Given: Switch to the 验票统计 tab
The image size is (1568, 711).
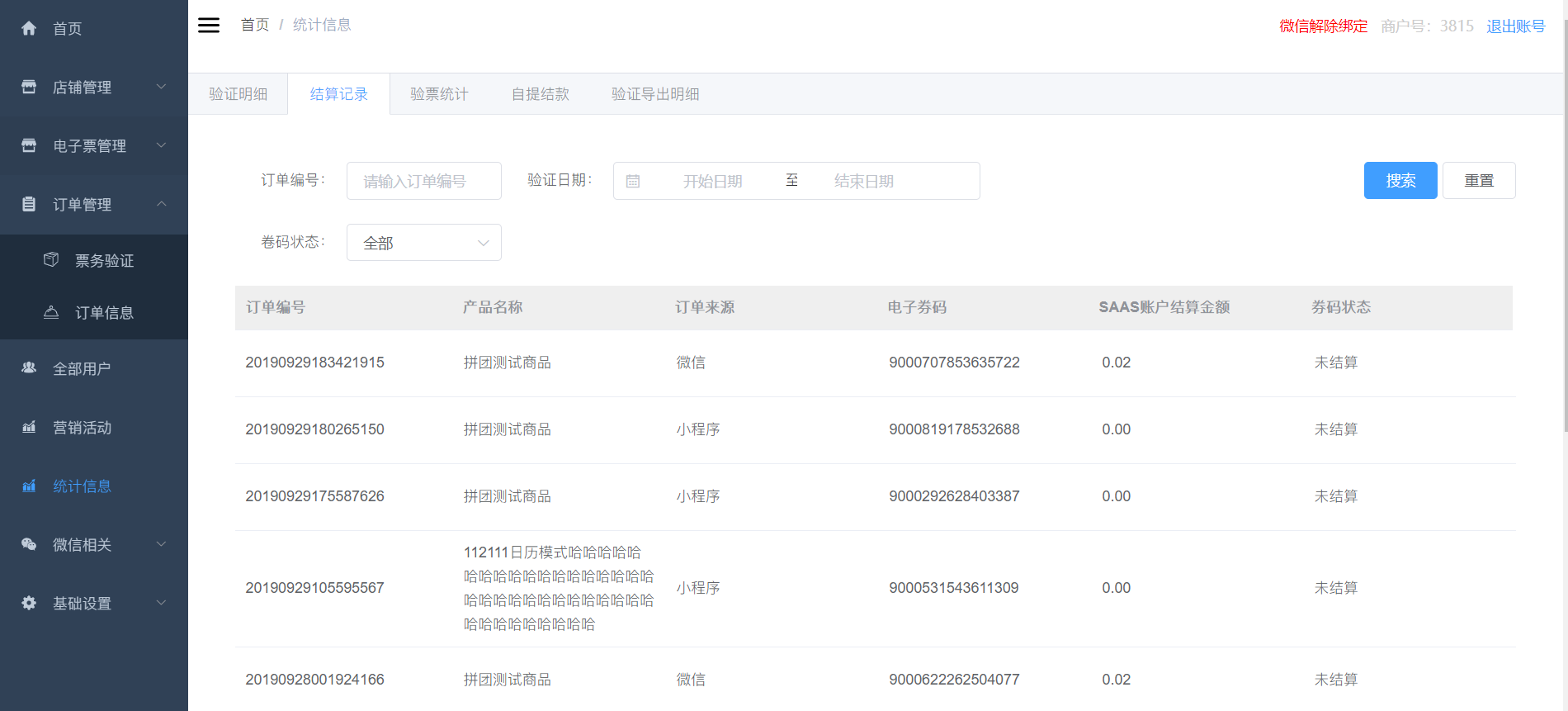Looking at the screenshot, I should [x=439, y=94].
